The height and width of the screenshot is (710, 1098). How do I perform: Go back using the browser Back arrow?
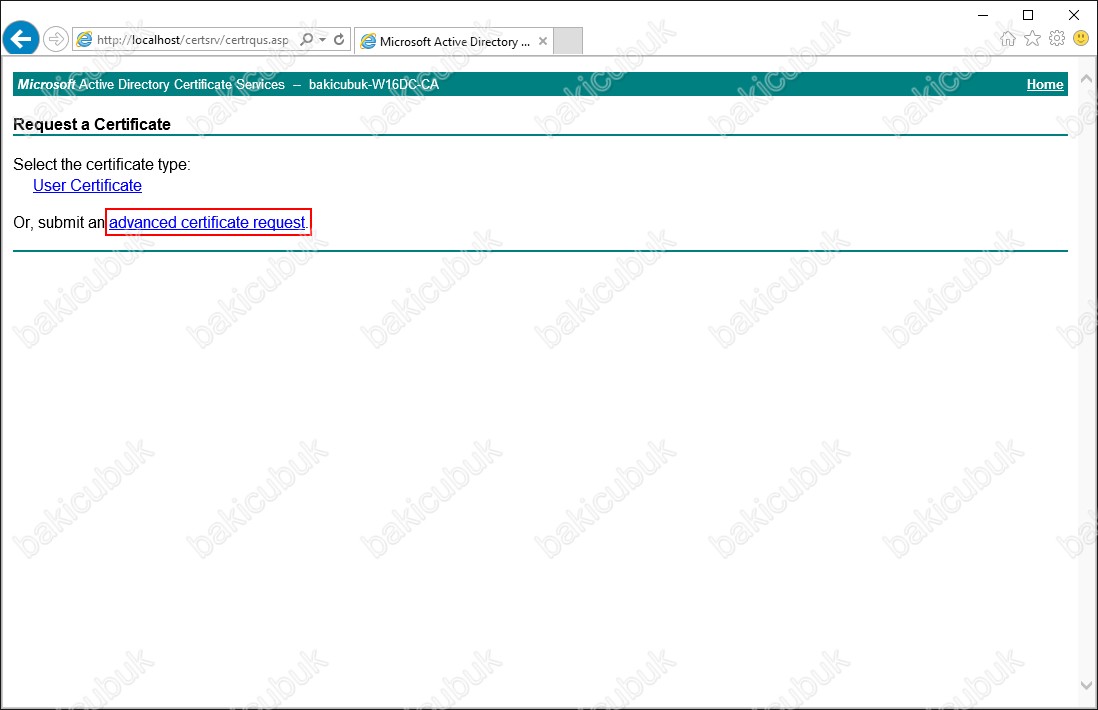coord(21,39)
